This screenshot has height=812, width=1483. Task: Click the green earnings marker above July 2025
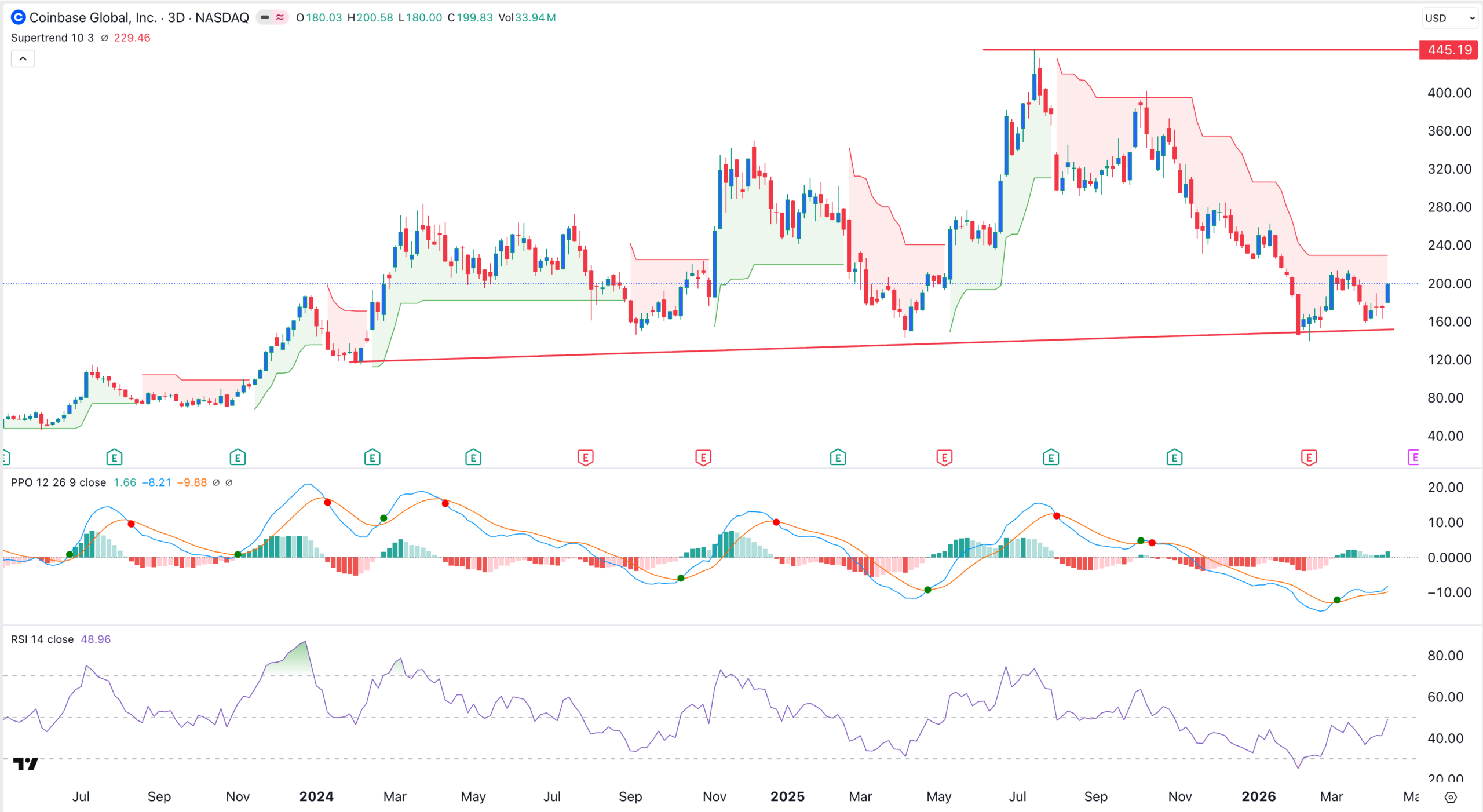pos(1051,457)
